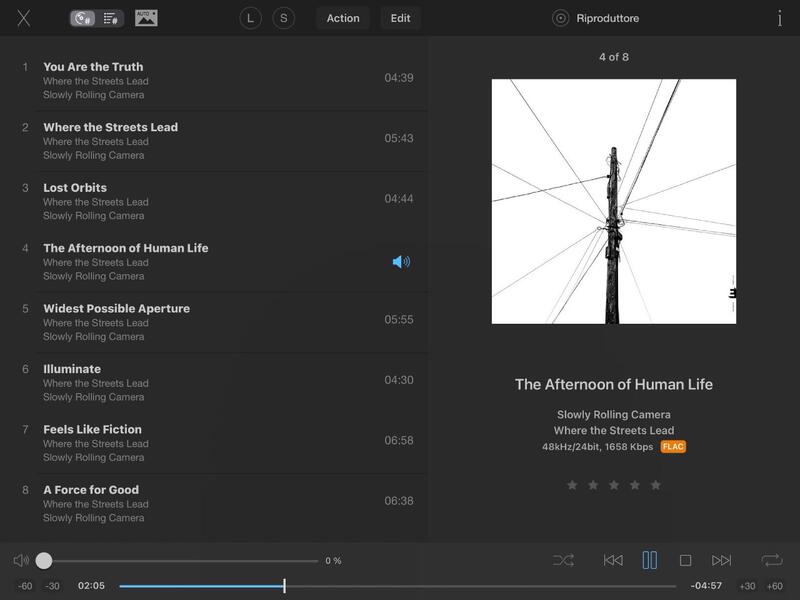This screenshot has width=800, height=600.
Task: Stop playback using the stop icon
Action: click(x=685, y=560)
